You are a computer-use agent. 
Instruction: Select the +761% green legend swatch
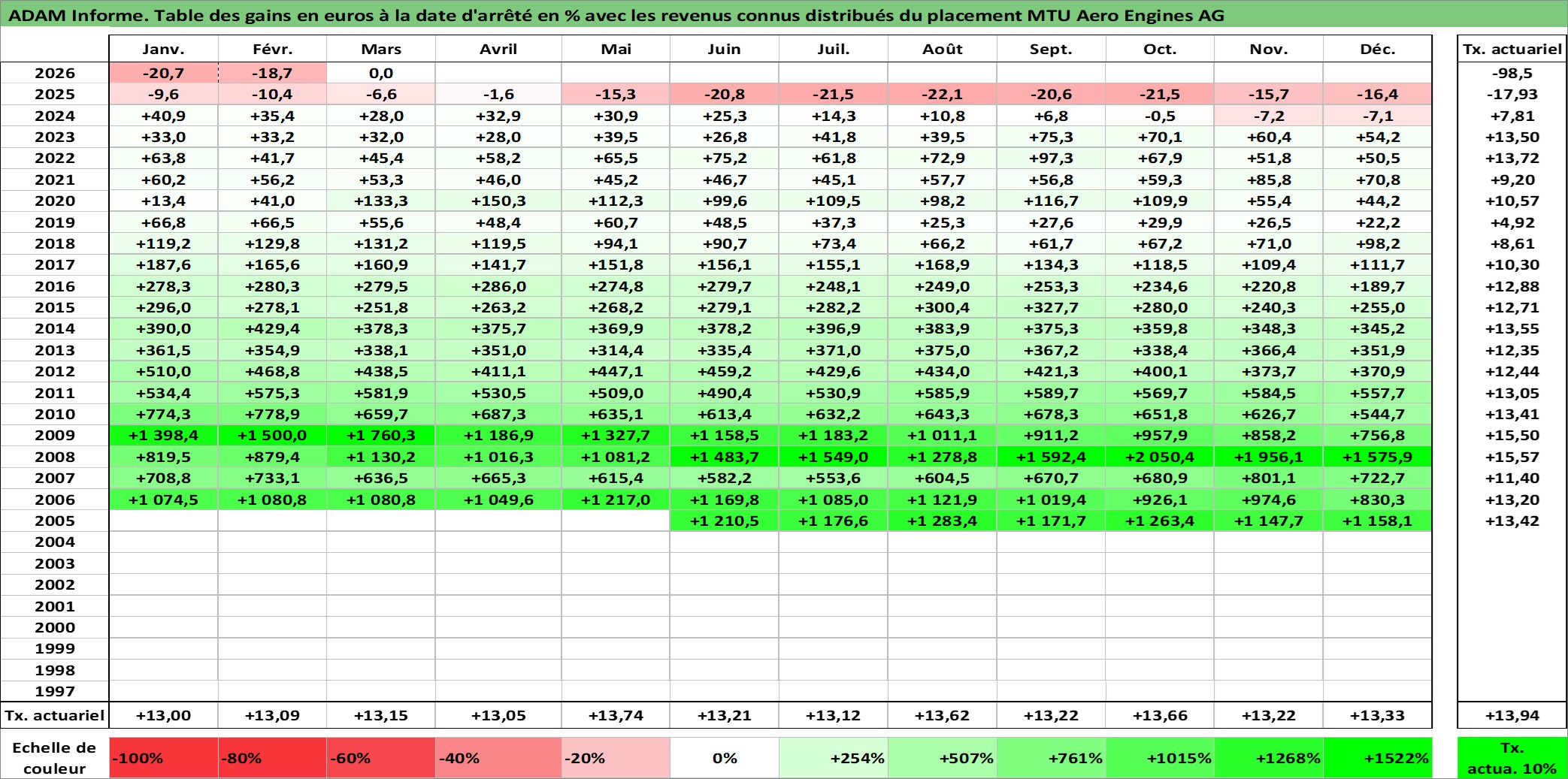(1052, 758)
